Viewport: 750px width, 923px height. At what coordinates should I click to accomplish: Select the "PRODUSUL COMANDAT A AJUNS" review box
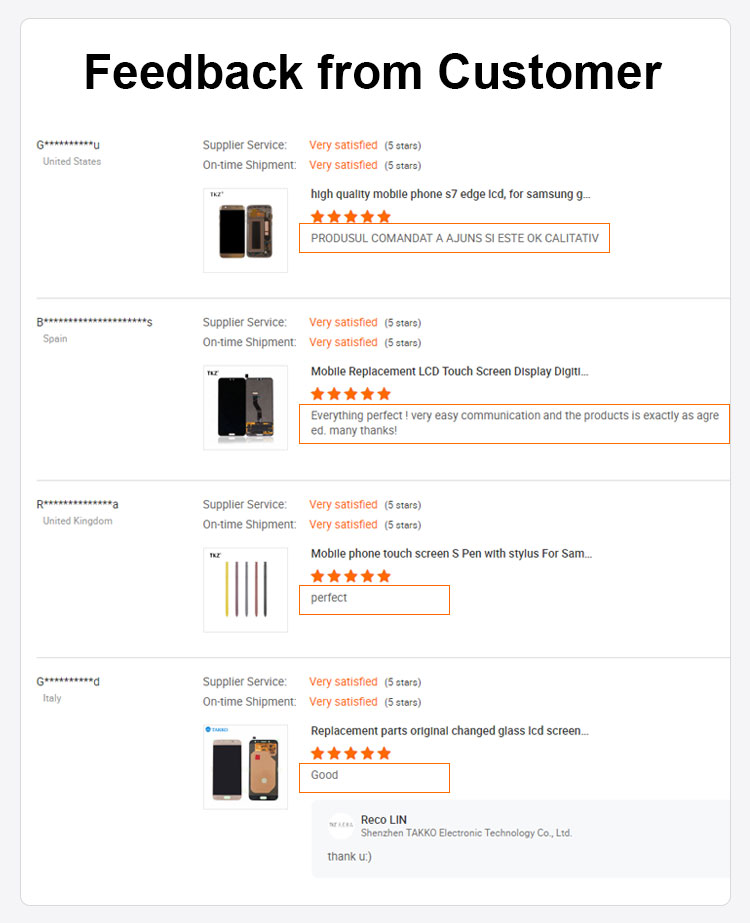point(454,238)
